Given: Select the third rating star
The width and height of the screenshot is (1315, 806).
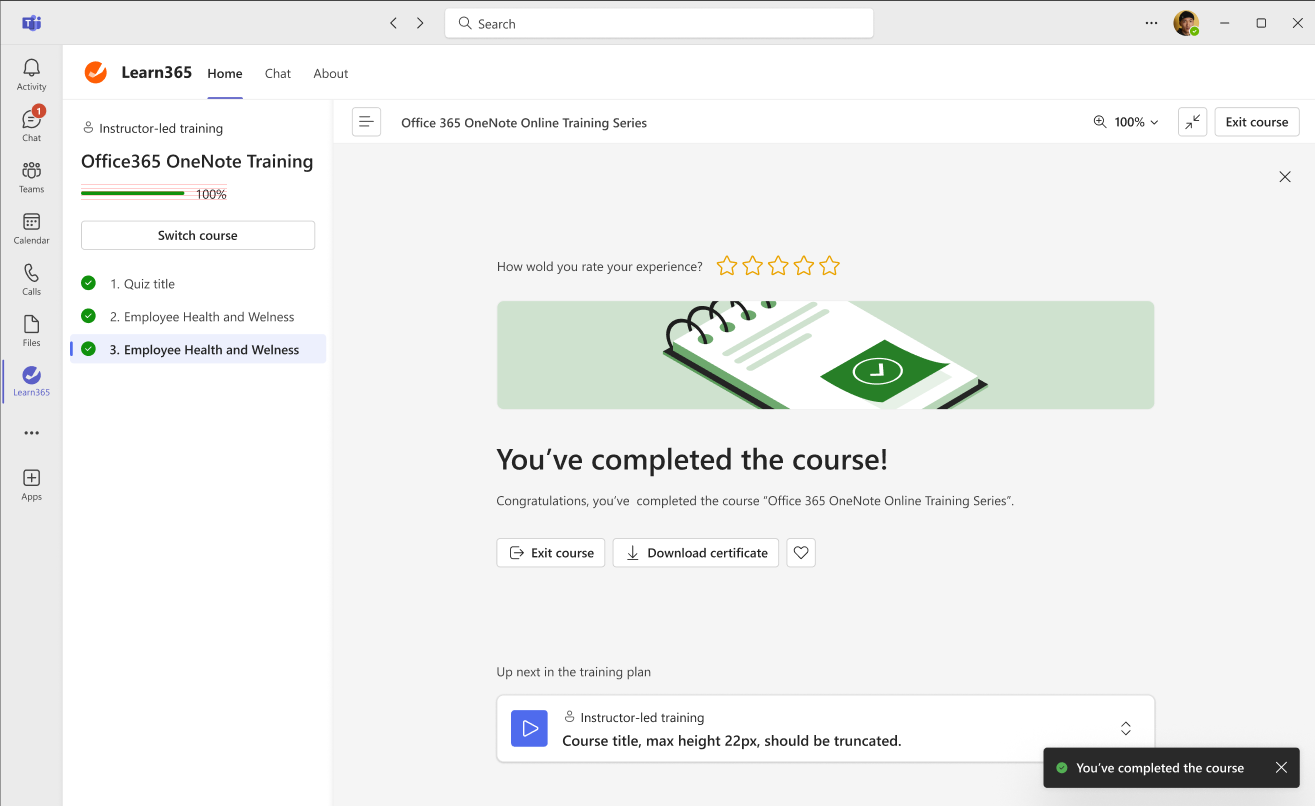Looking at the screenshot, I should 778,266.
